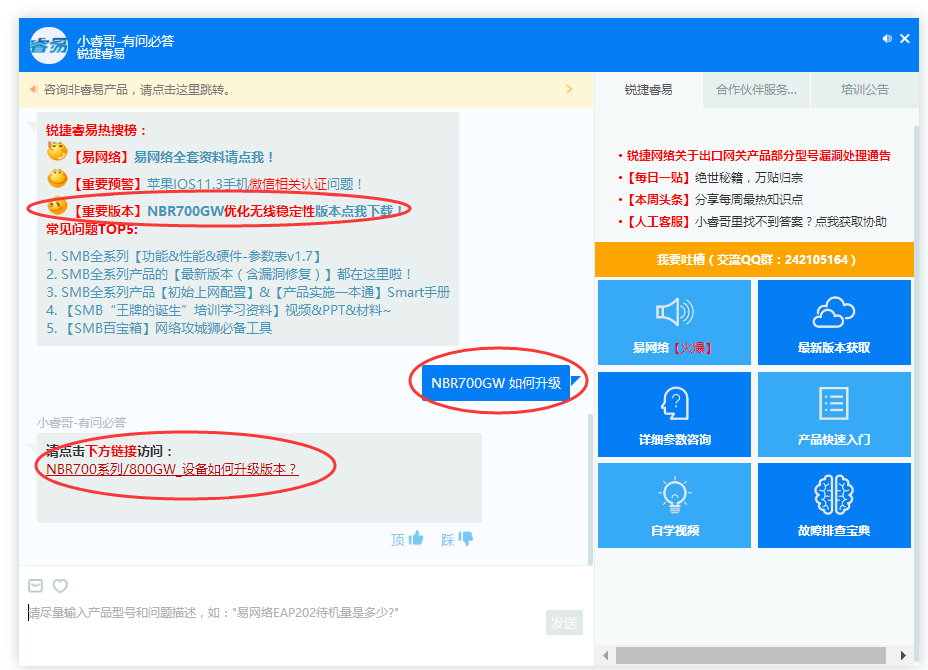Open 最新版本获取 cloud tile

[x=834, y=323]
